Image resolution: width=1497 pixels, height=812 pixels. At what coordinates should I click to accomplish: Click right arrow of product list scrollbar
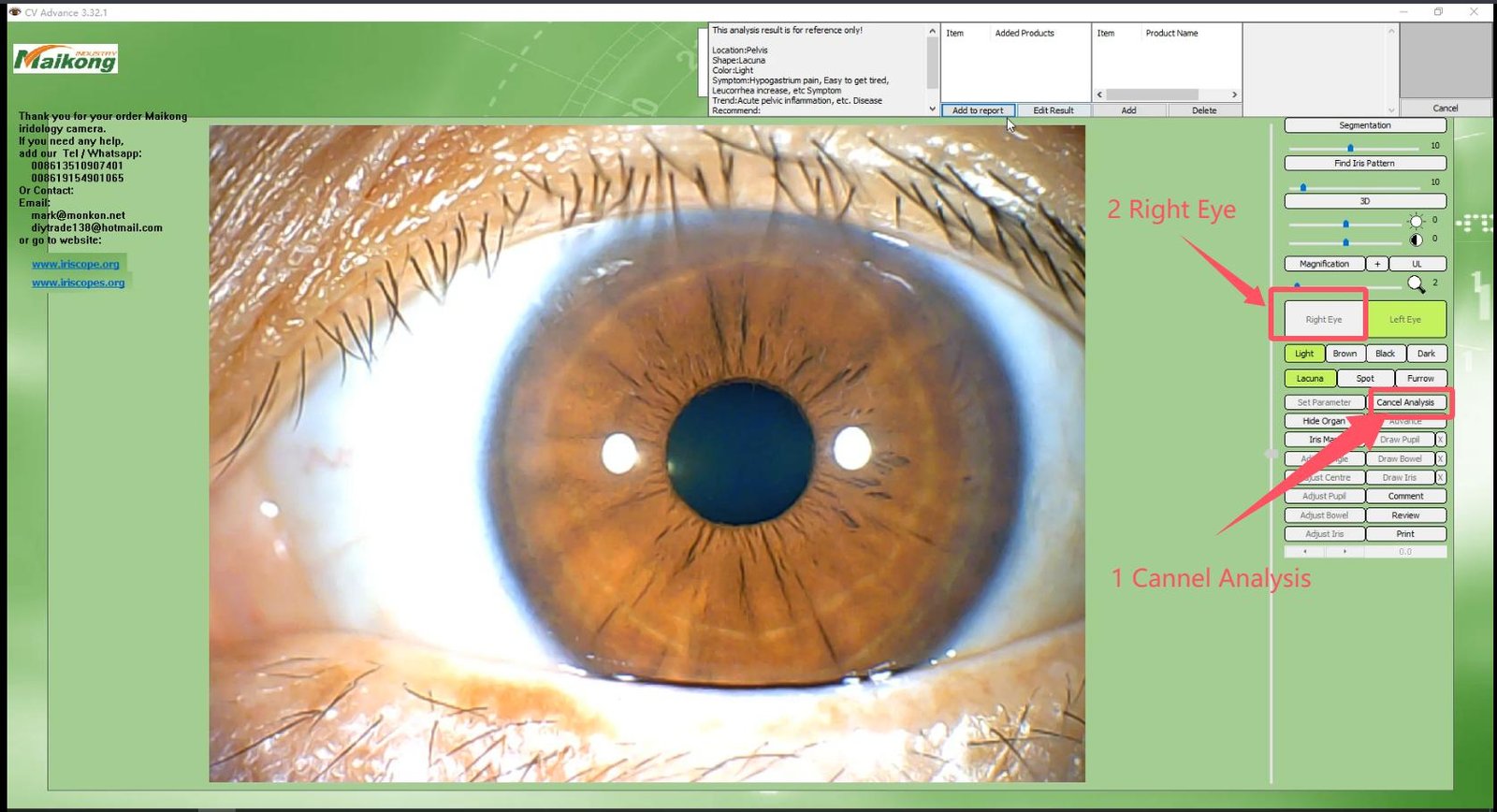[1234, 94]
